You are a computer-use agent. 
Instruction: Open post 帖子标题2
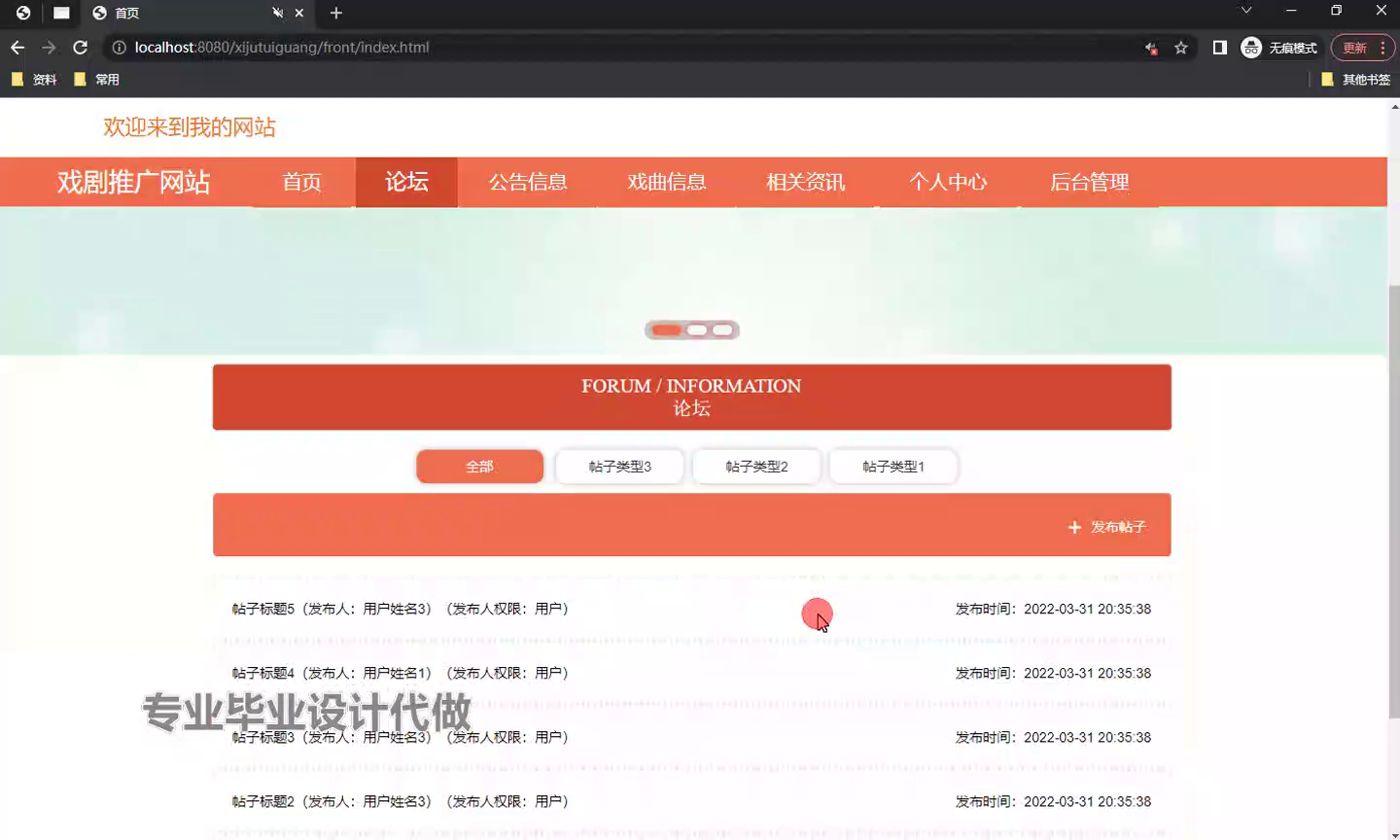tap(691, 802)
